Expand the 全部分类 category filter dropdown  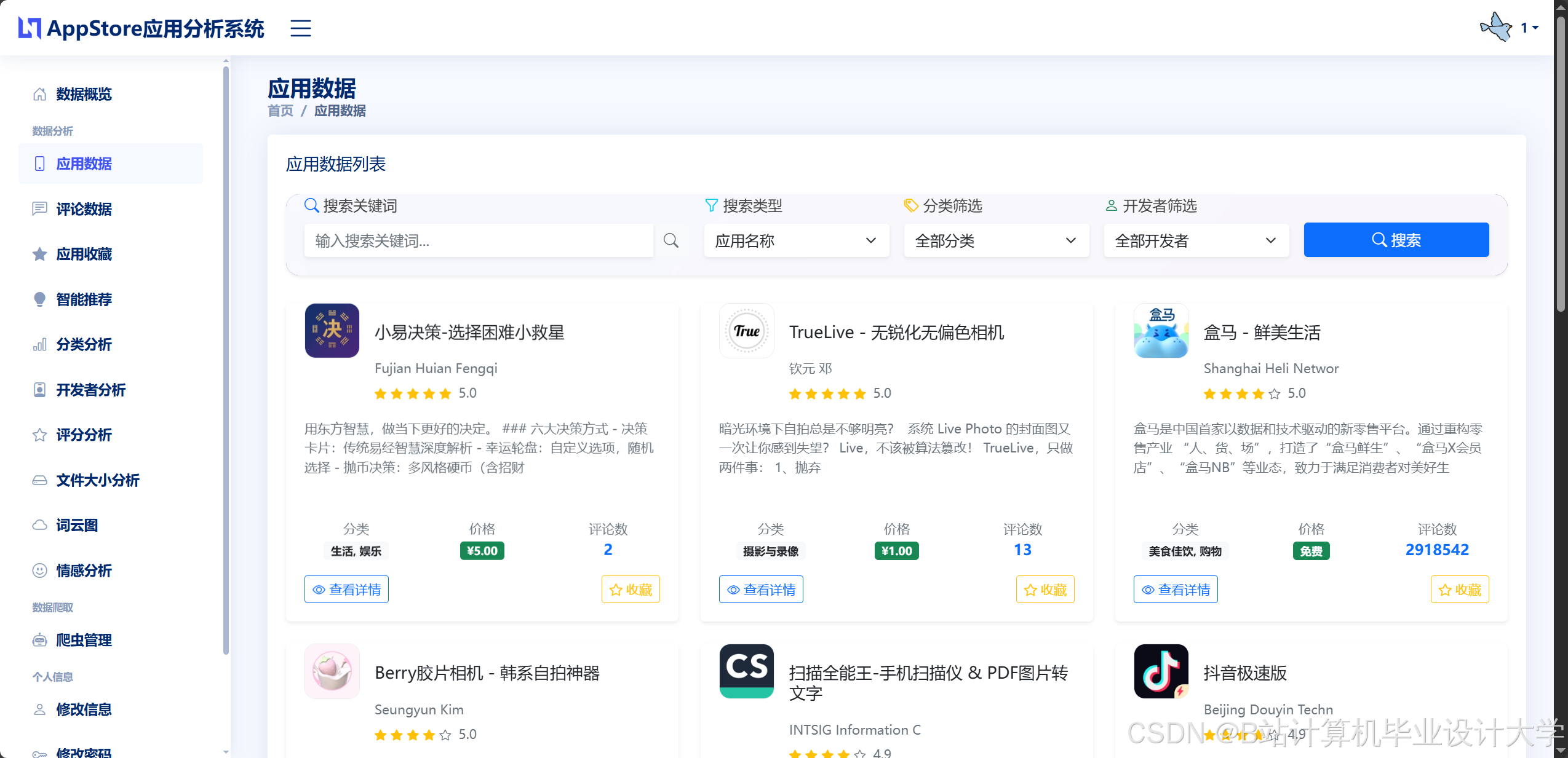tap(996, 240)
